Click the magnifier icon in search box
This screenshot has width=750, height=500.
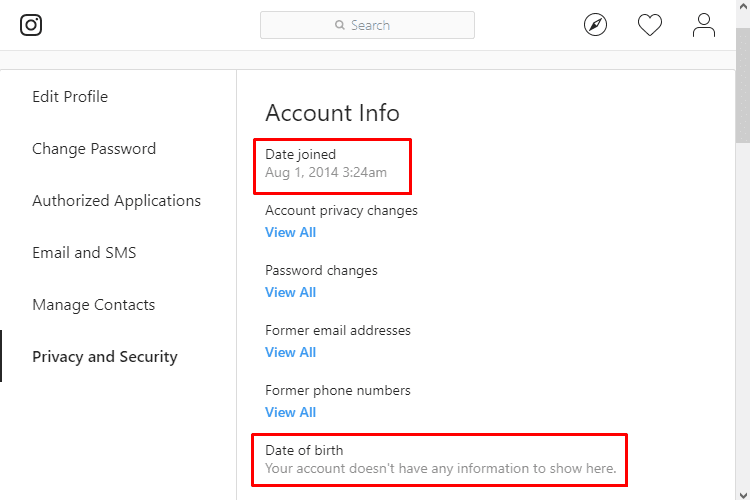click(x=340, y=25)
